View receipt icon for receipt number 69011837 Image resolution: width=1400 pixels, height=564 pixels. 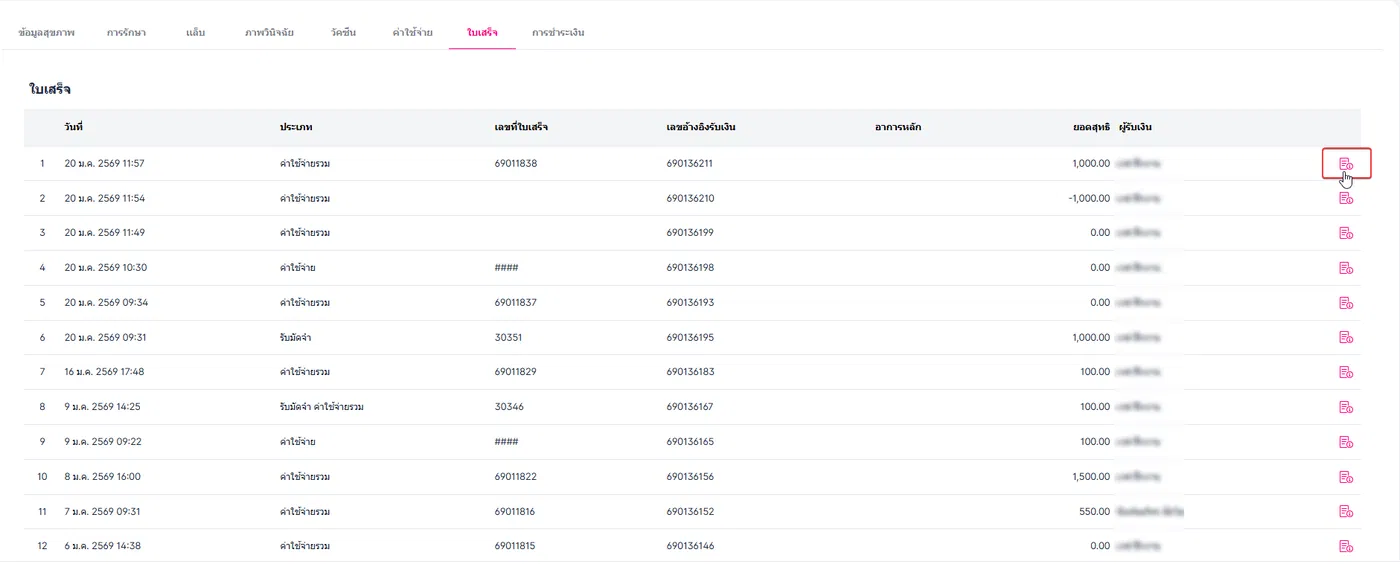coord(1346,303)
